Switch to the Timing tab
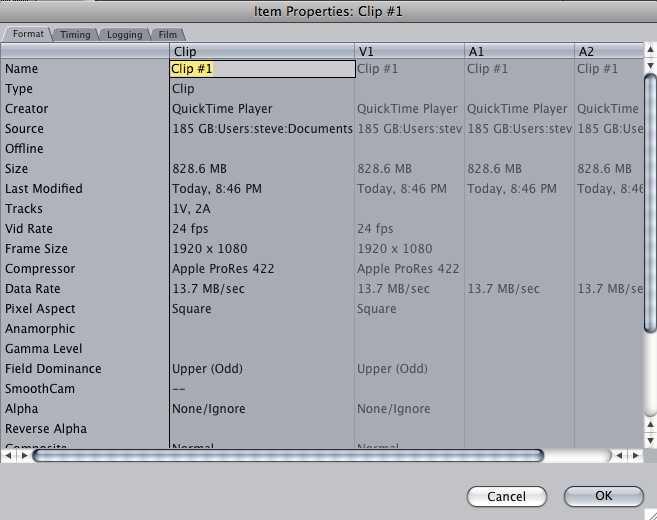The height and width of the screenshot is (520, 657). tap(75, 34)
